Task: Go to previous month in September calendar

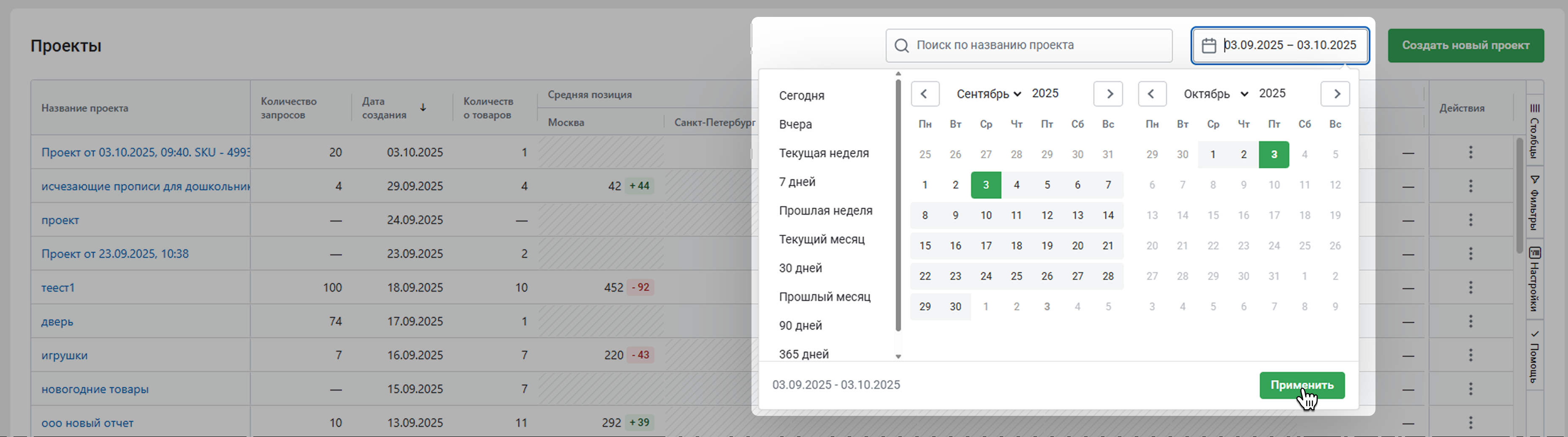Action: coord(925,94)
